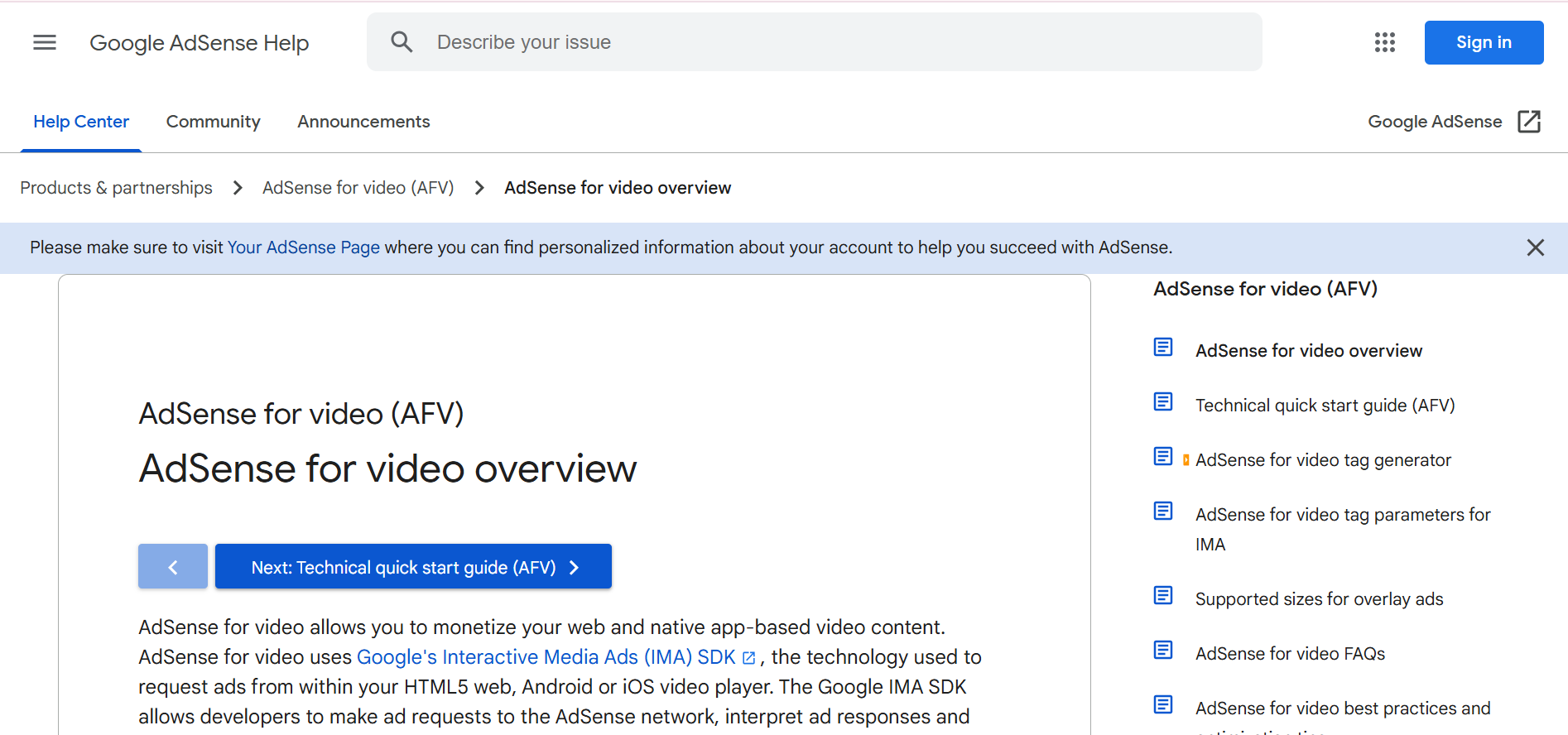This screenshot has height=735, width=1568.
Task: Open the Google AdSense product link
Action: click(1435, 122)
